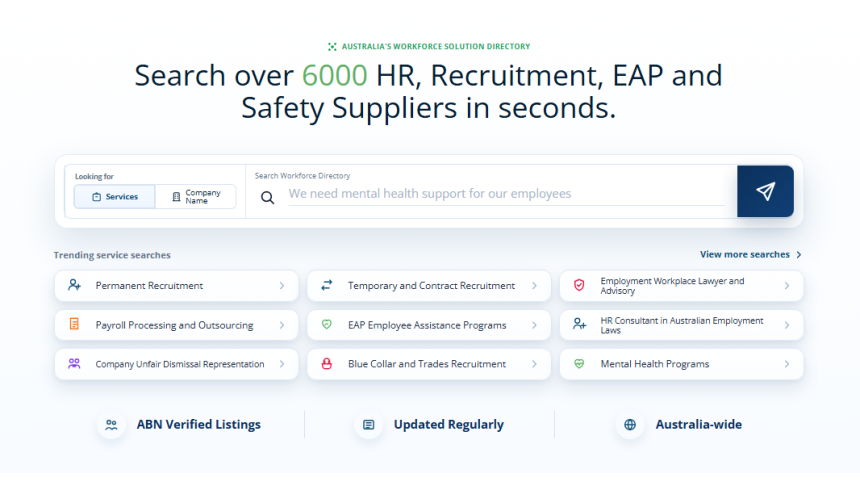Open Blue Collar and Trades Recruitment search
The image size is (860, 486).
point(429,364)
